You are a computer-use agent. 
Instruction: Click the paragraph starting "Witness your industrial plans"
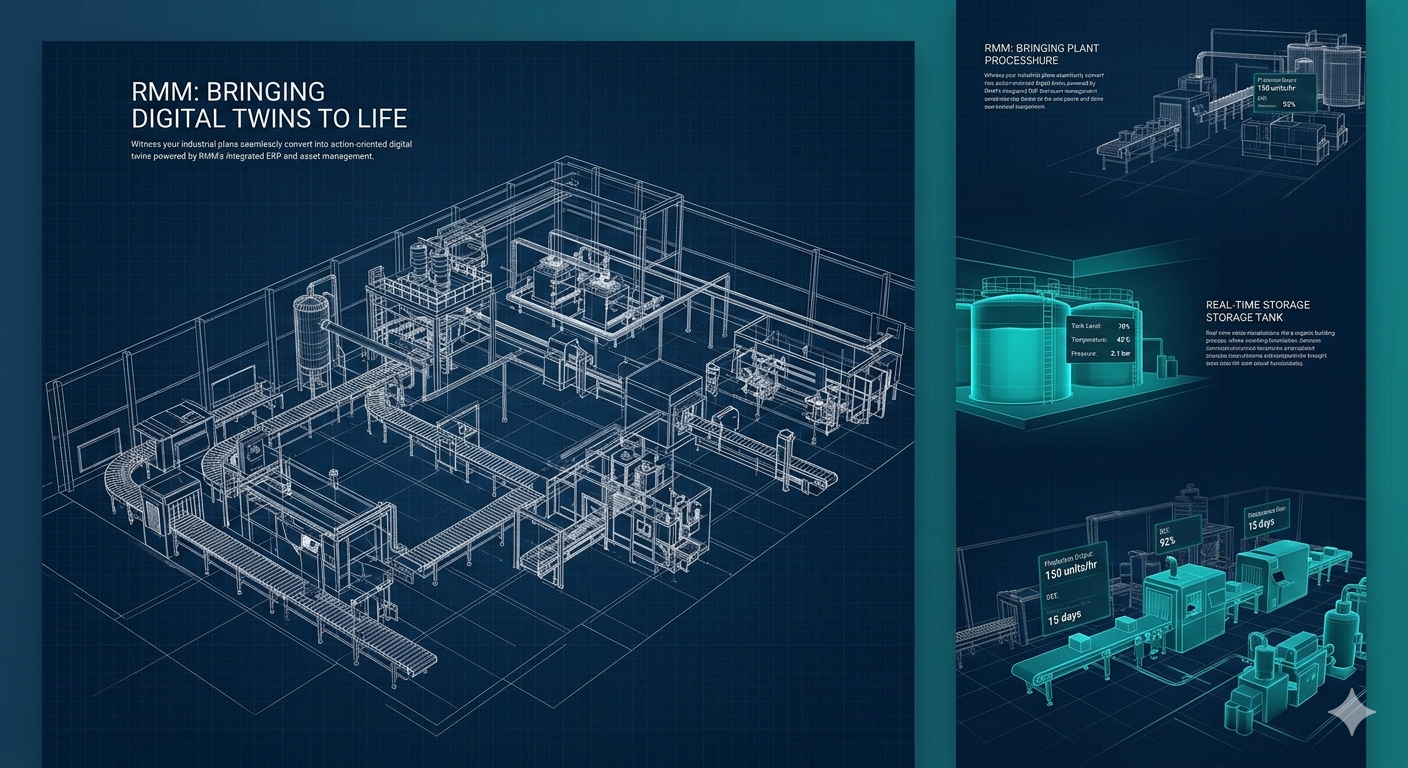pyautogui.click(x=271, y=150)
